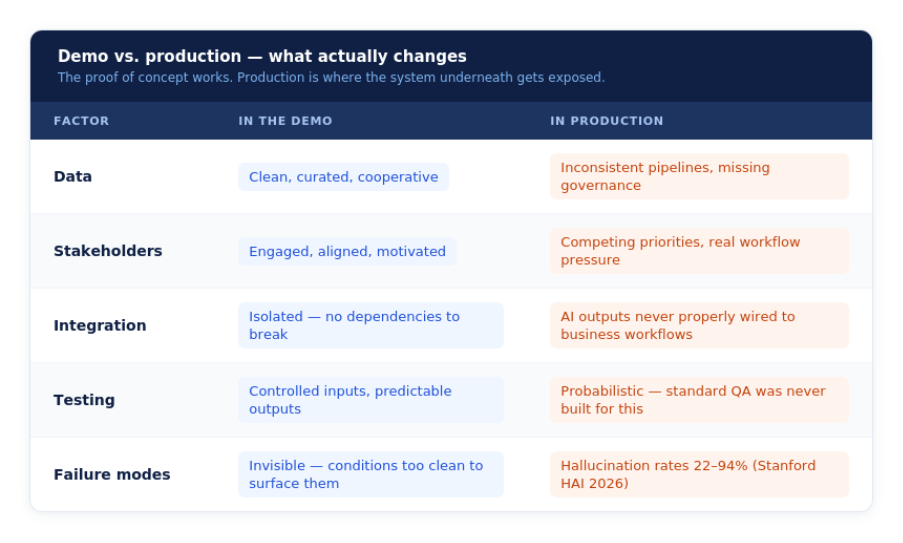Click the Stakeholders row label

pyautogui.click(x=108, y=250)
